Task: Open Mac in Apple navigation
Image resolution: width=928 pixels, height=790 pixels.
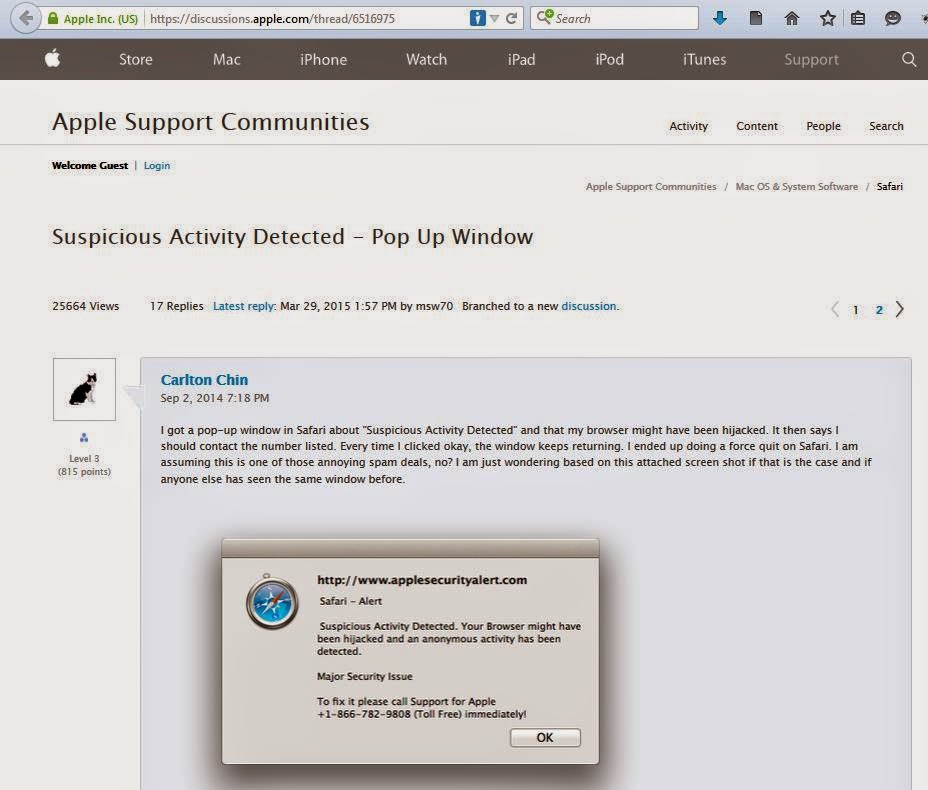Action: 227,59
